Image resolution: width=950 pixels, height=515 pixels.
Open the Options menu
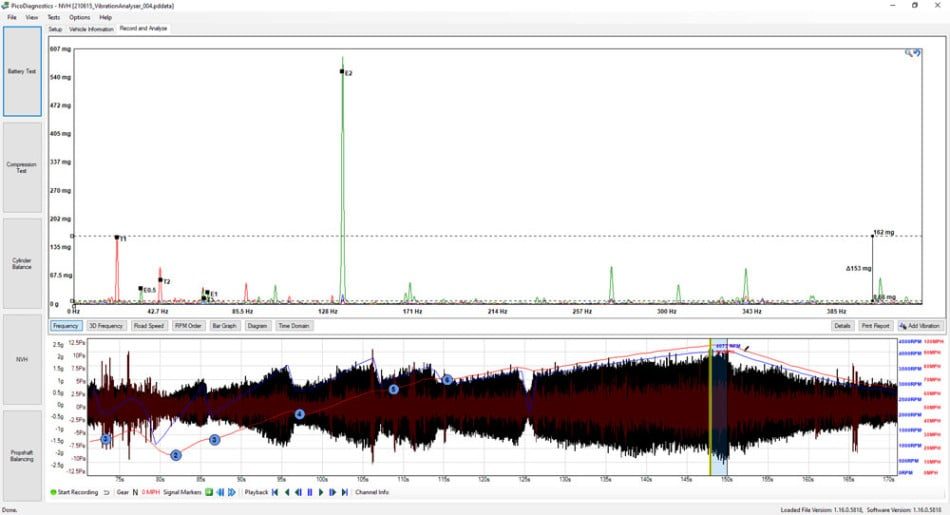point(79,18)
